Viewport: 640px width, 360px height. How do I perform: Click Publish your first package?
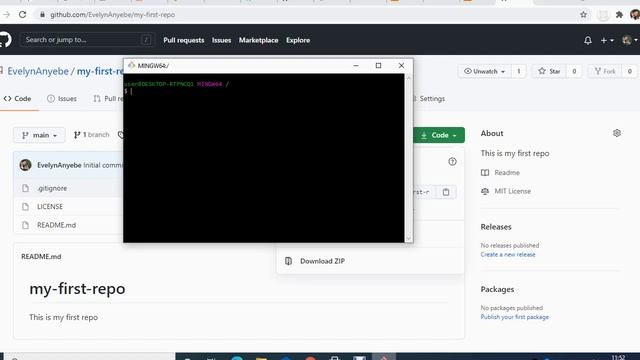pyautogui.click(x=515, y=317)
